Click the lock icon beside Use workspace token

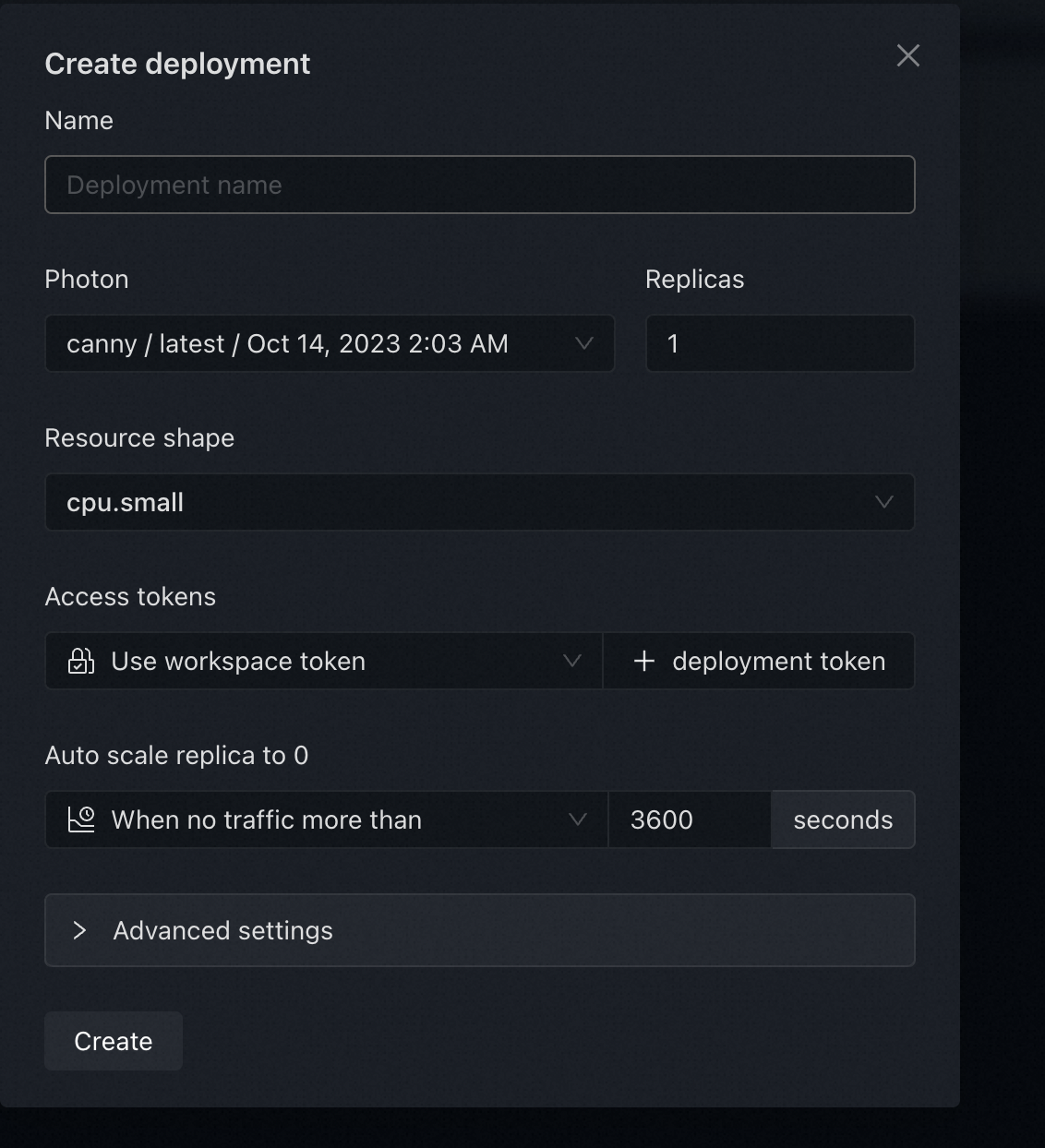click(81, 662)
